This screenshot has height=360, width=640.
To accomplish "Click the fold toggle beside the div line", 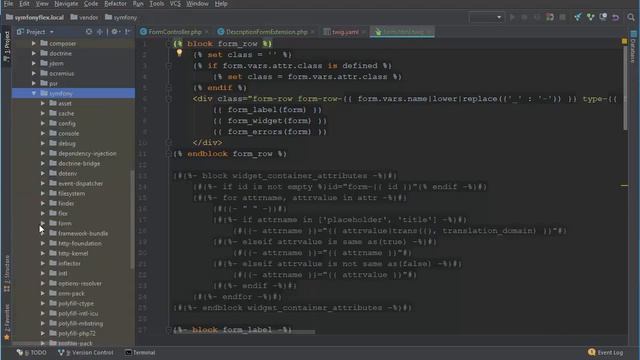I will coord(169,99).
